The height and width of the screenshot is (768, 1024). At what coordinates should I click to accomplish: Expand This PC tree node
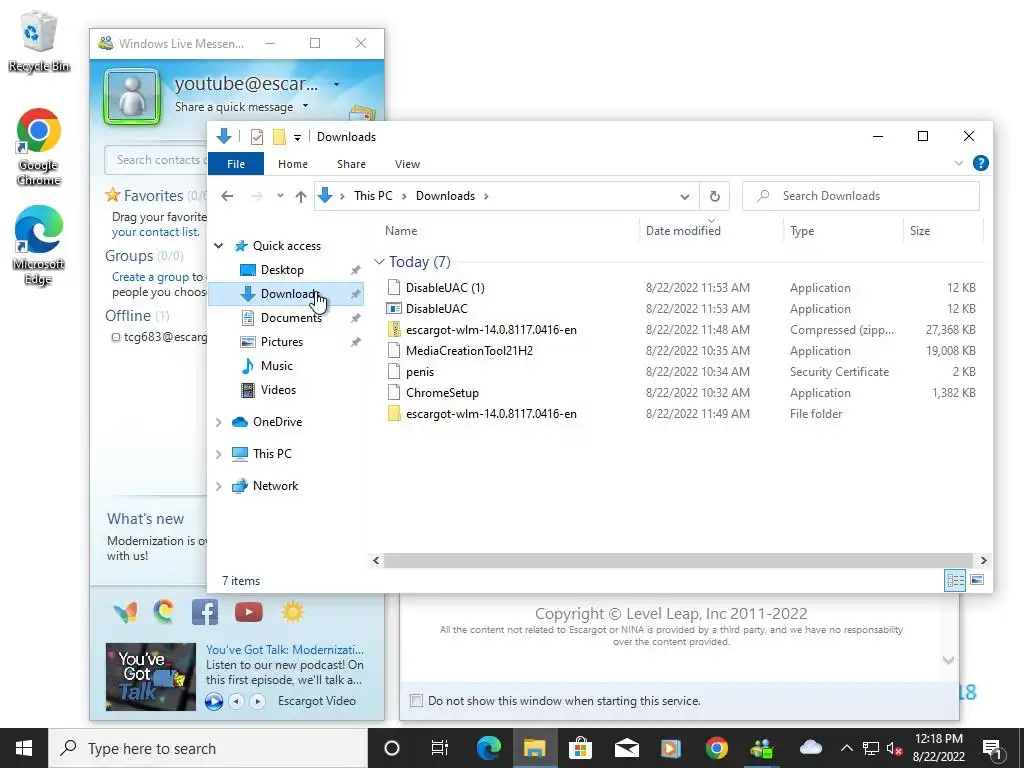[x=219, y=454]
